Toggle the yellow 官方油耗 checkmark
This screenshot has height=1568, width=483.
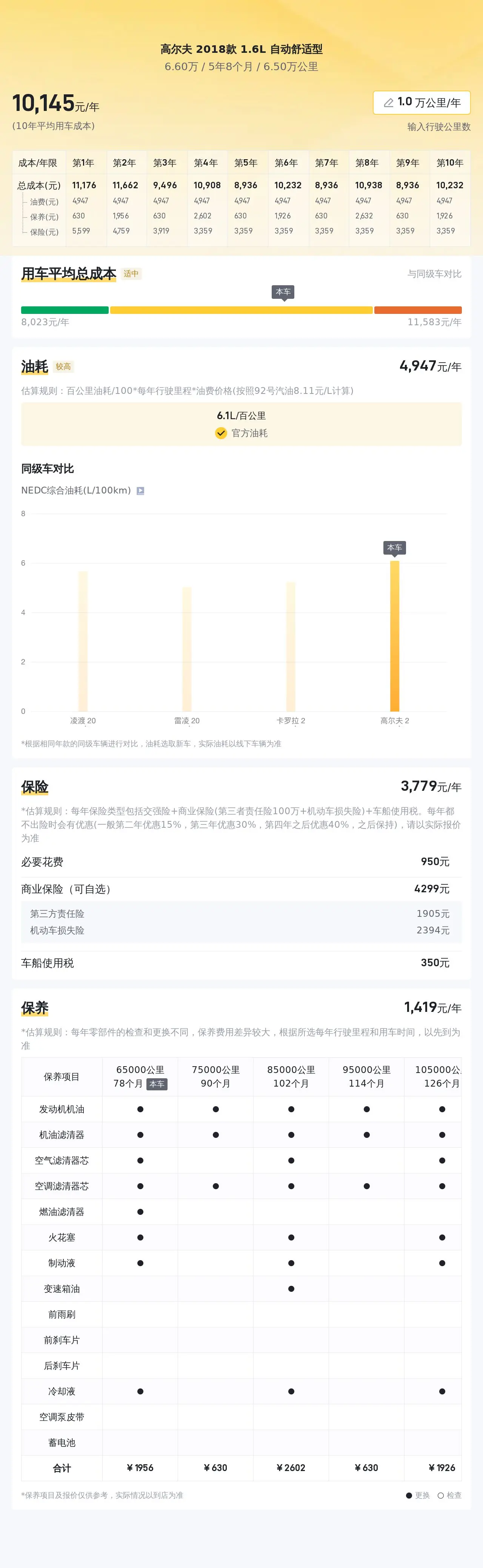coord(221,433)
